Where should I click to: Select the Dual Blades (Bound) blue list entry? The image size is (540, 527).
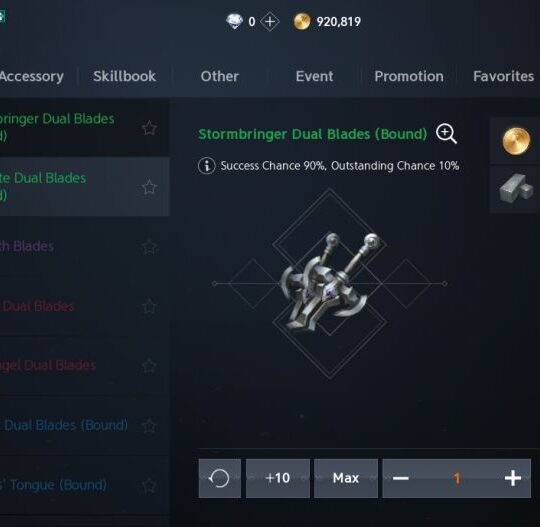64,425
